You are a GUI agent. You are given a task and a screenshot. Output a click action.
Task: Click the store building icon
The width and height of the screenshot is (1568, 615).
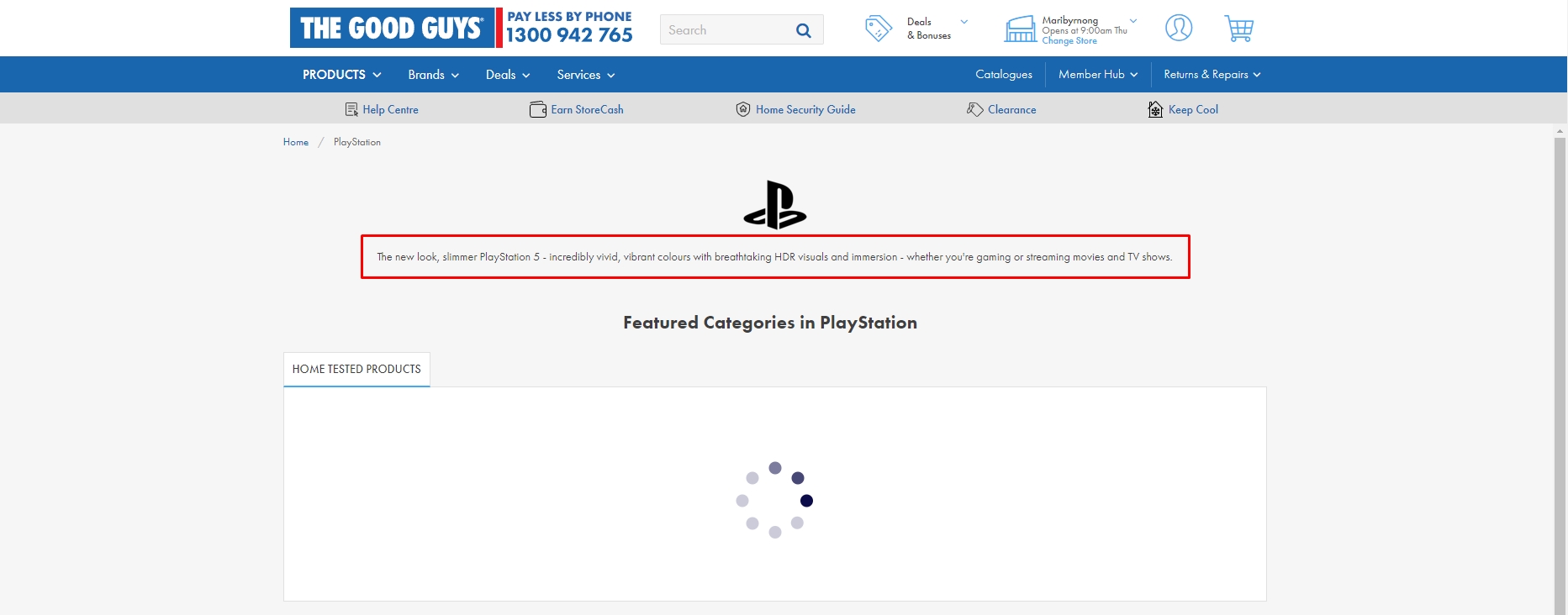click(x=1021, y=29)
